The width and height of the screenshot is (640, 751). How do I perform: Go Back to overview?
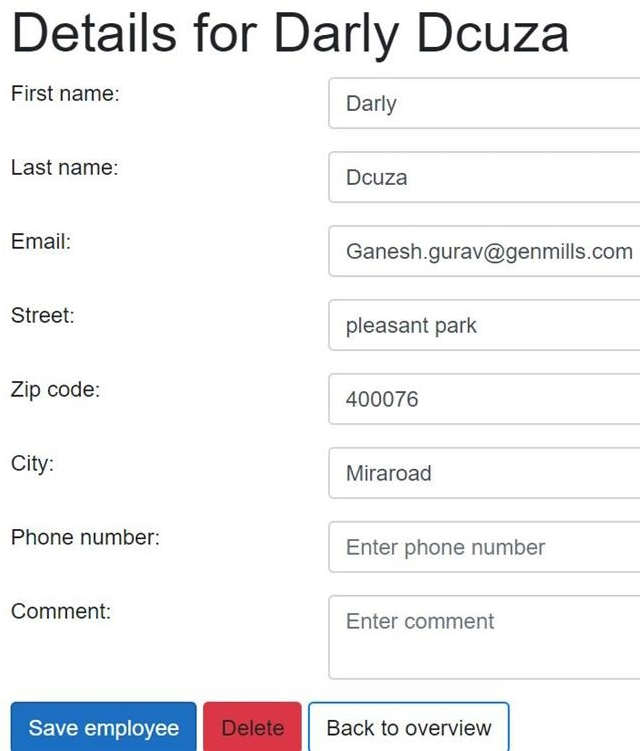point(408,728)
